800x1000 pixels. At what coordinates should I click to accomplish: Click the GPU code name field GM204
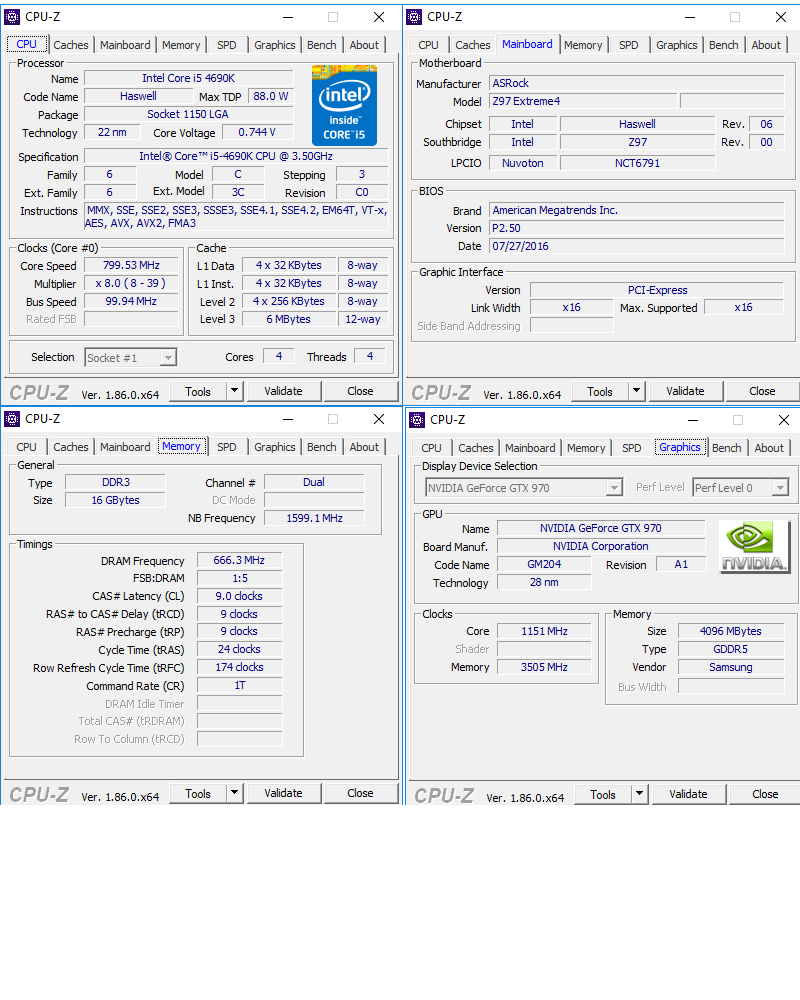click(544, 564)
